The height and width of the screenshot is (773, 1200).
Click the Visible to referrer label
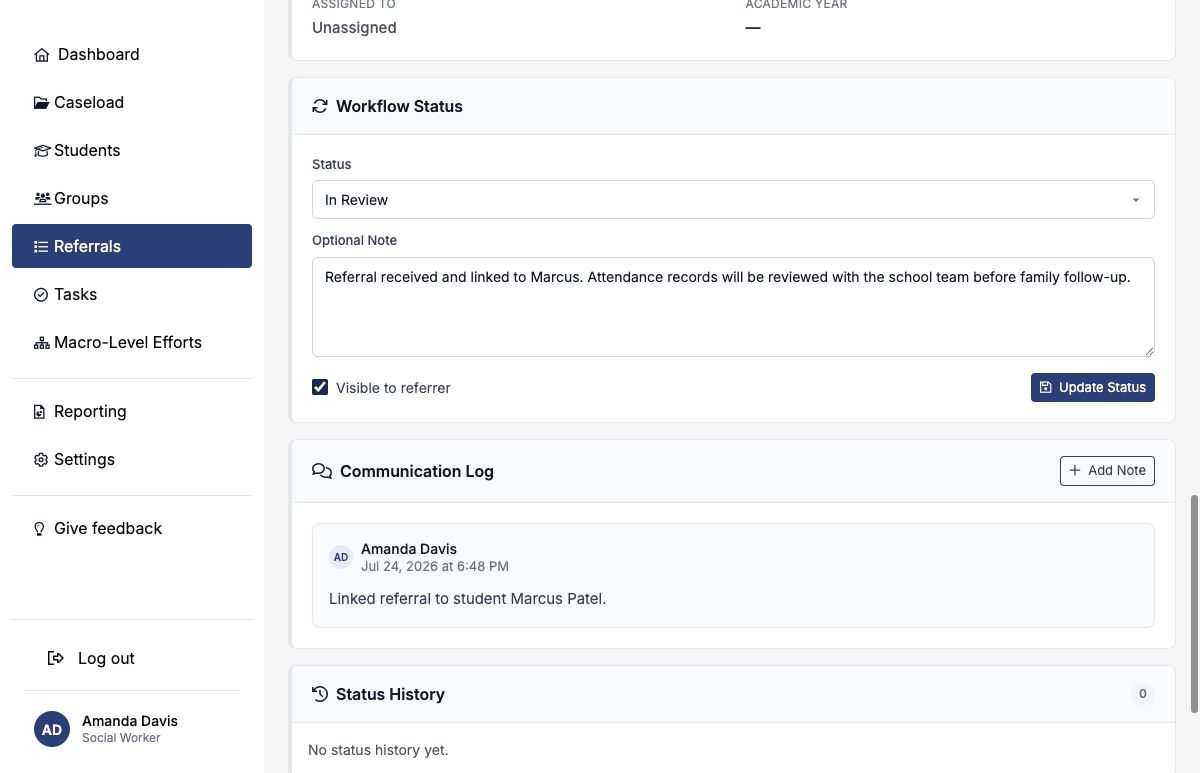point(393,388)
